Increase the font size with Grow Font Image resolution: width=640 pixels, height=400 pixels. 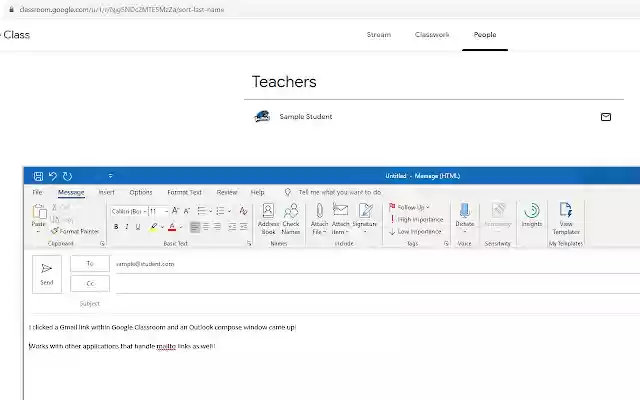[x=176, y=211]
